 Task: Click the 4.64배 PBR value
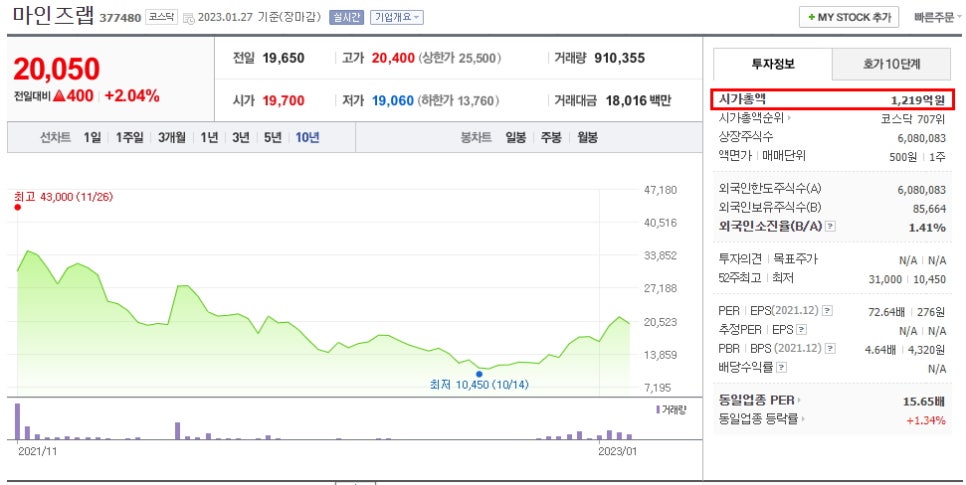click(880, 350)
